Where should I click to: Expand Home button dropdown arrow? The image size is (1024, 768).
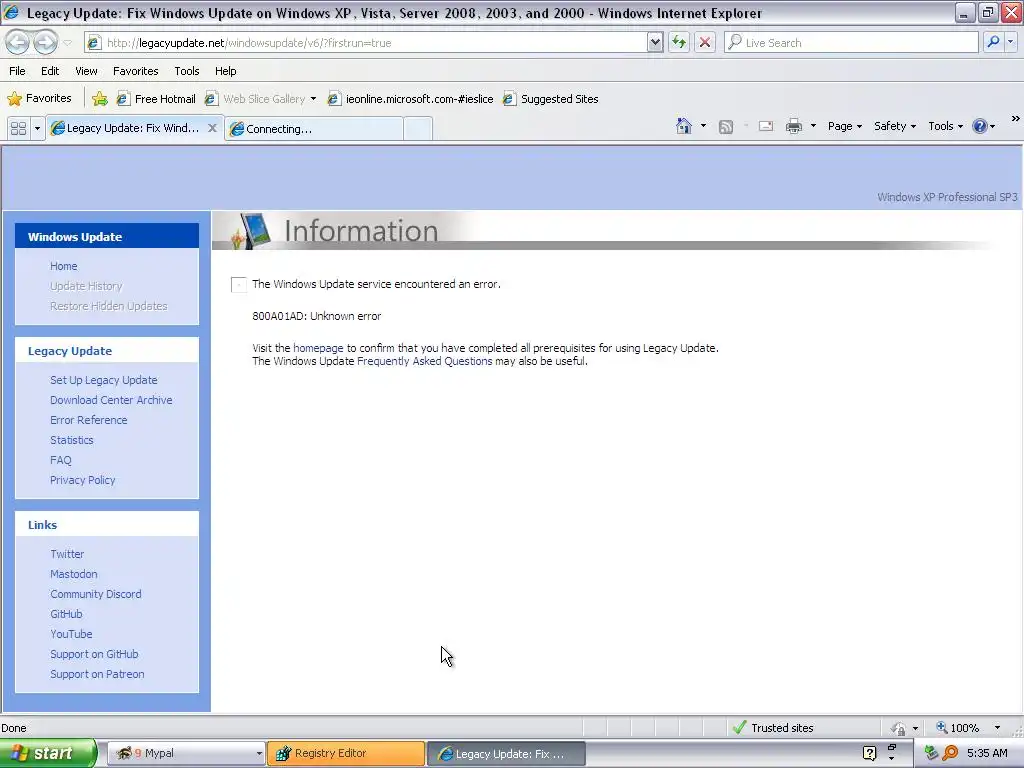(x=703, y=126)
